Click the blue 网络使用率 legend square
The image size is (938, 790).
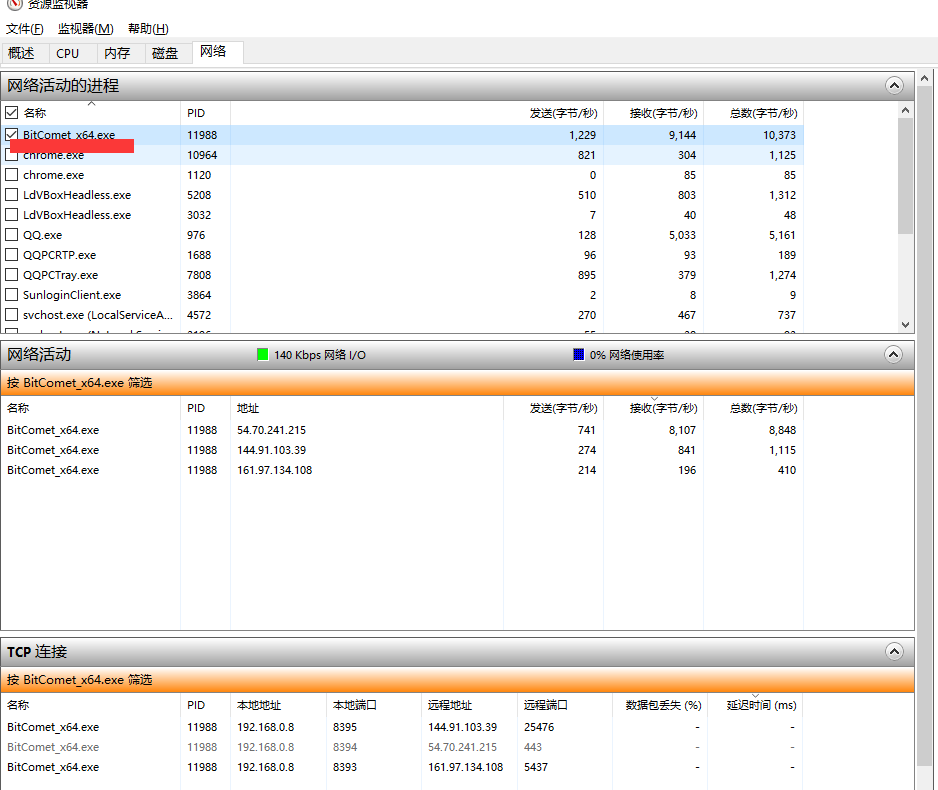pyautogui.click(x=579, y=355)
